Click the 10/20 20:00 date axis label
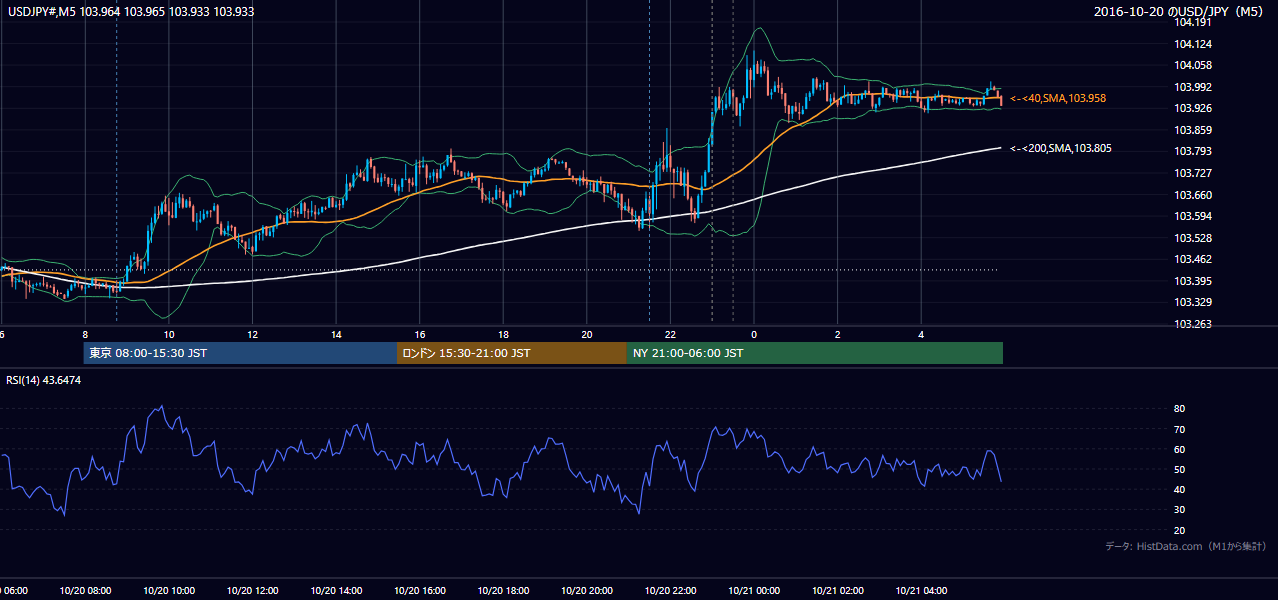 point(587,591)
